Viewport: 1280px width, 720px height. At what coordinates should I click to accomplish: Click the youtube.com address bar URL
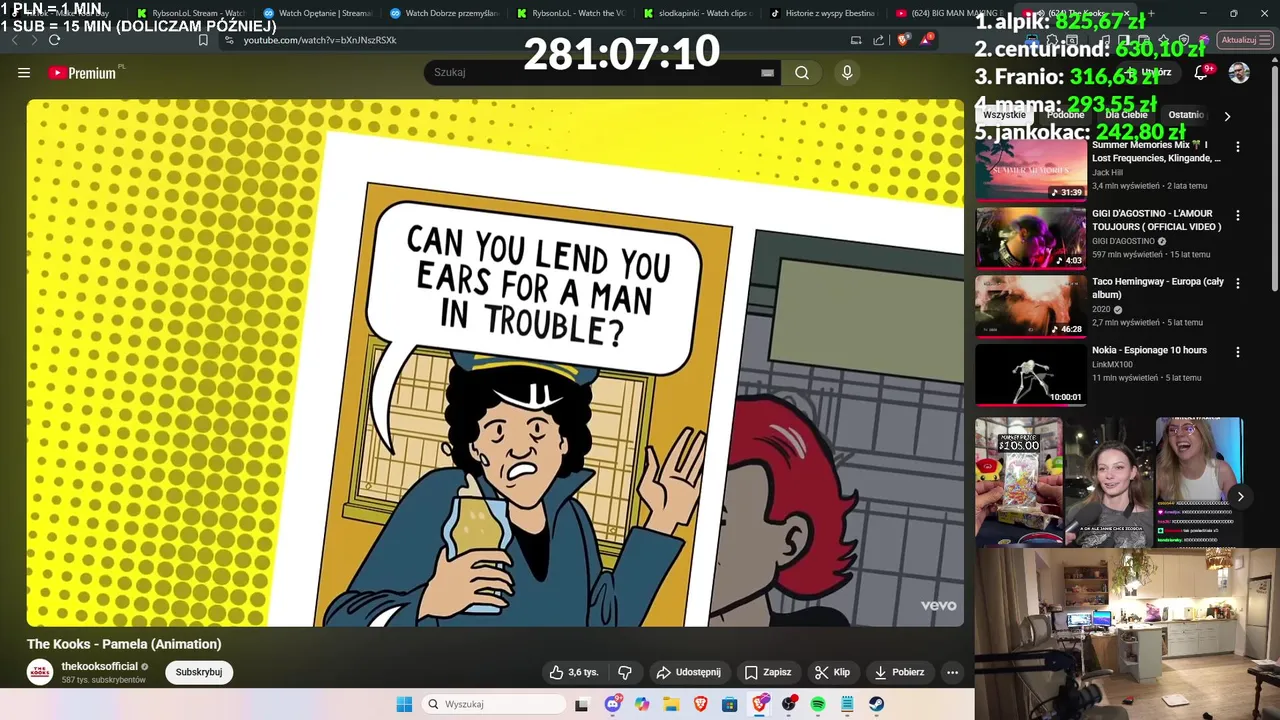(x=320, y=40)
